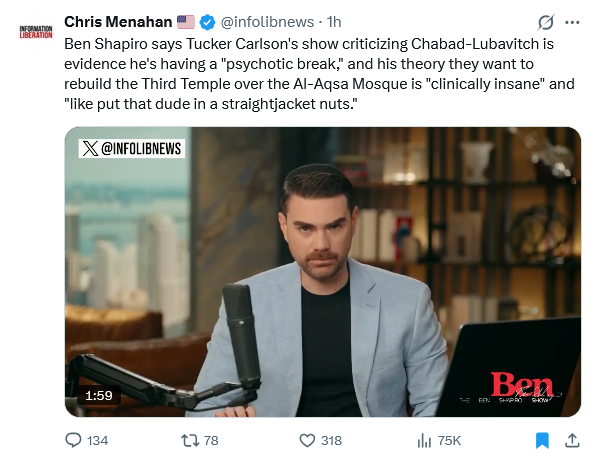598x462 pixels.
Task: Click the share upload arrow icon
Action: click(x=572, y=440)
